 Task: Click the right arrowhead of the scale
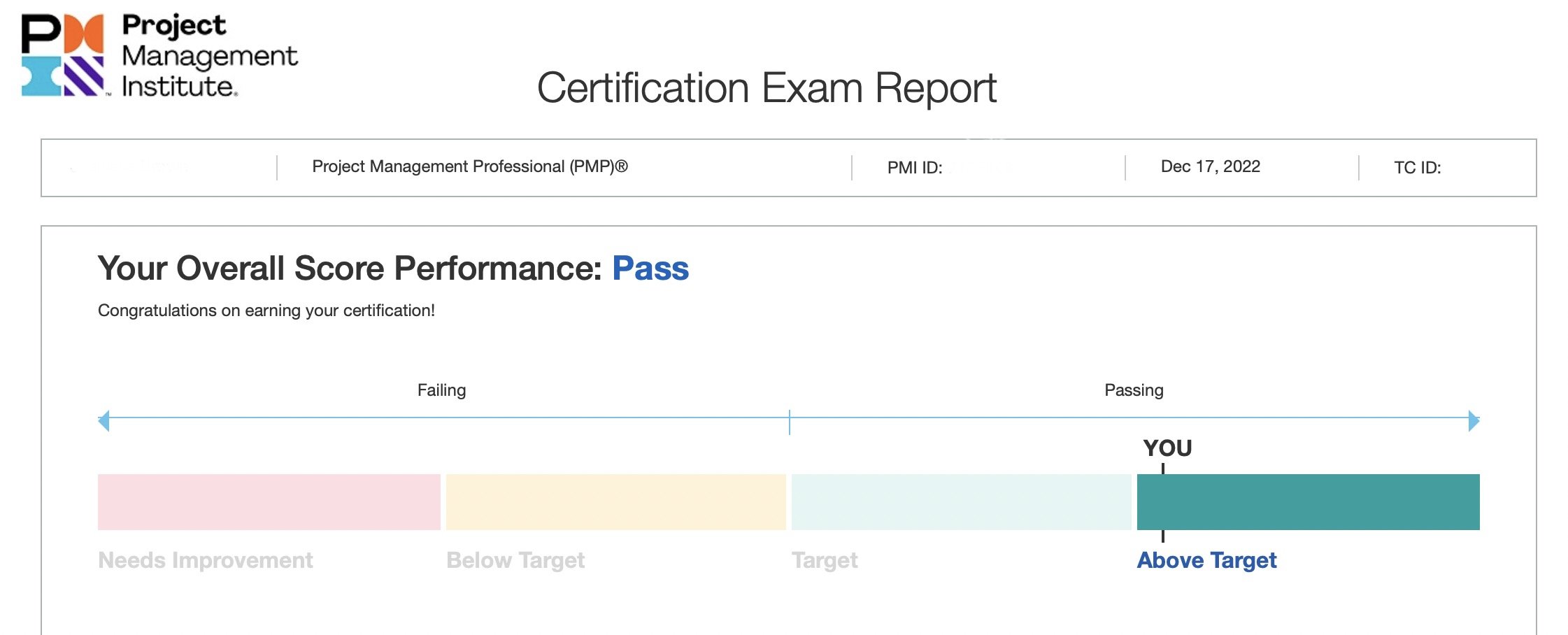(1474, 421)
